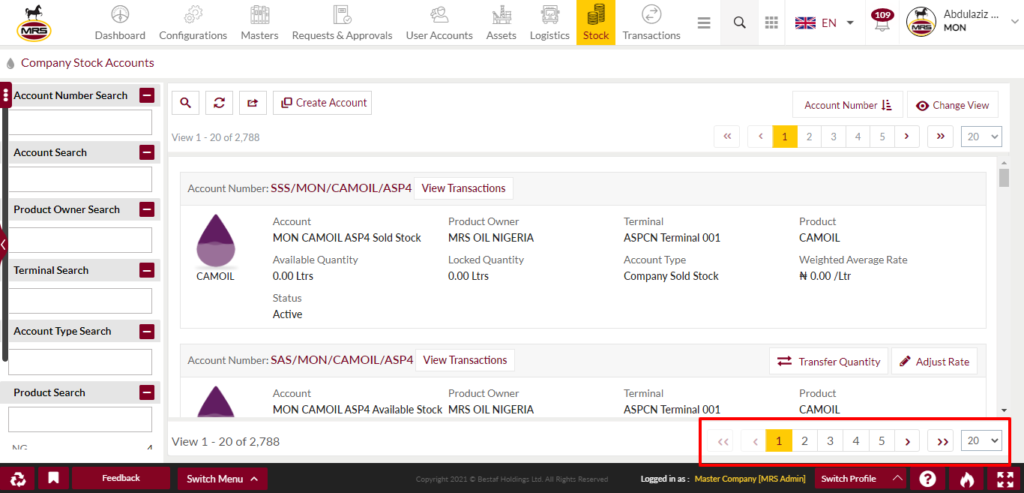The image size is (1024, 493).
Task: Click the sidebar three-dot handle icon
Action: pos(6,95)
